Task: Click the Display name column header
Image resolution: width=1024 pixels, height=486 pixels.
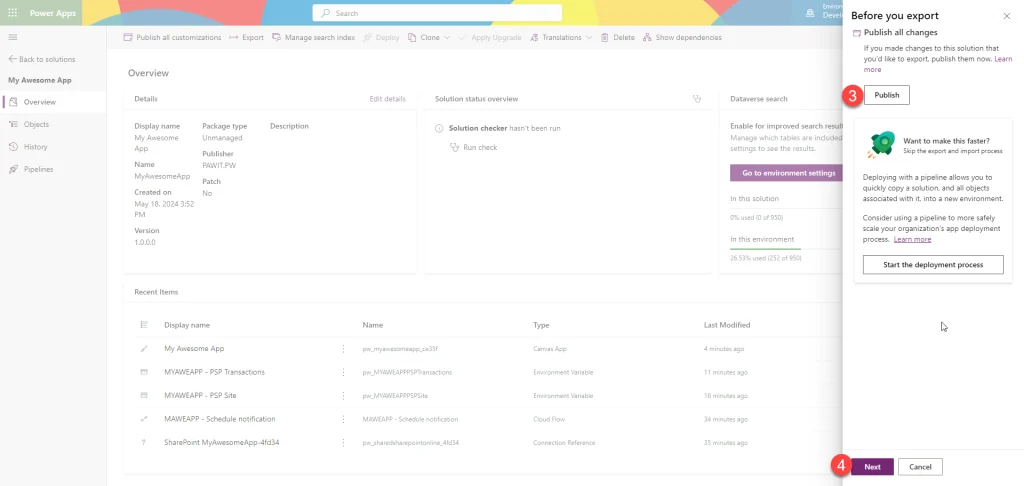Action: click(187, 325)
